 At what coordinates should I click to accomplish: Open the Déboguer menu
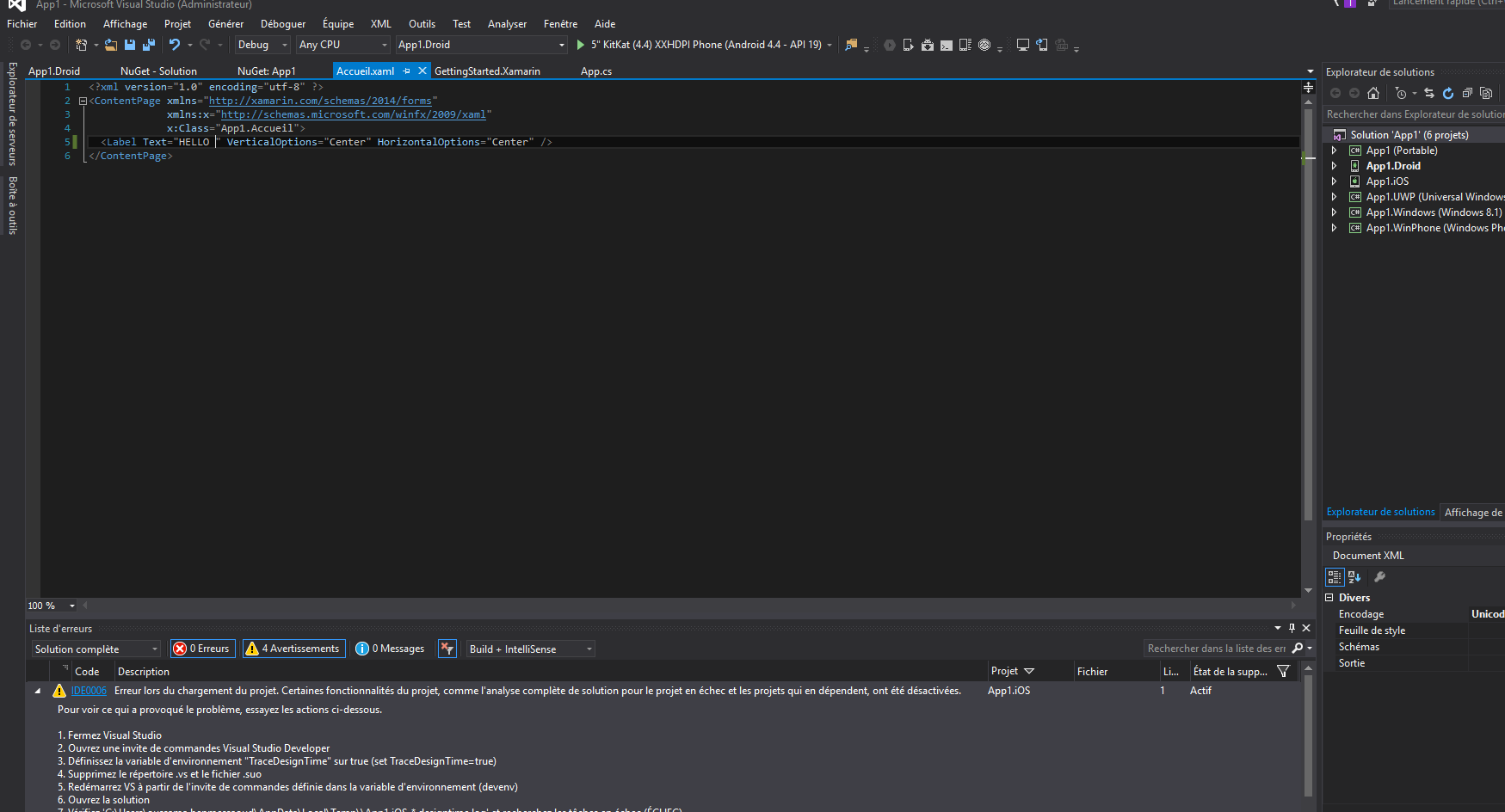point(283,24)
